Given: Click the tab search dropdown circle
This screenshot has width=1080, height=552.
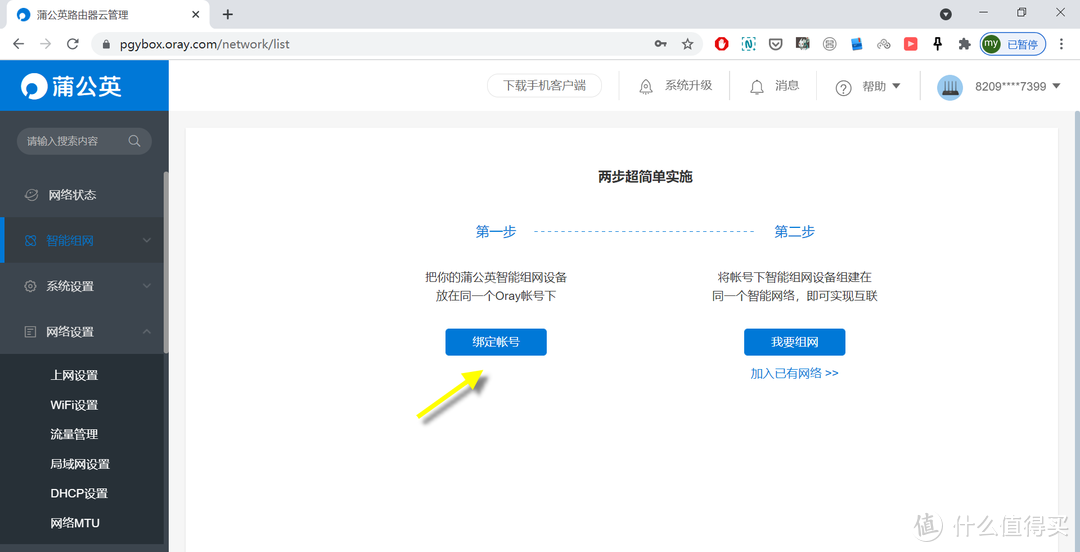Looking at the screenshot, I should pos(946,14).
